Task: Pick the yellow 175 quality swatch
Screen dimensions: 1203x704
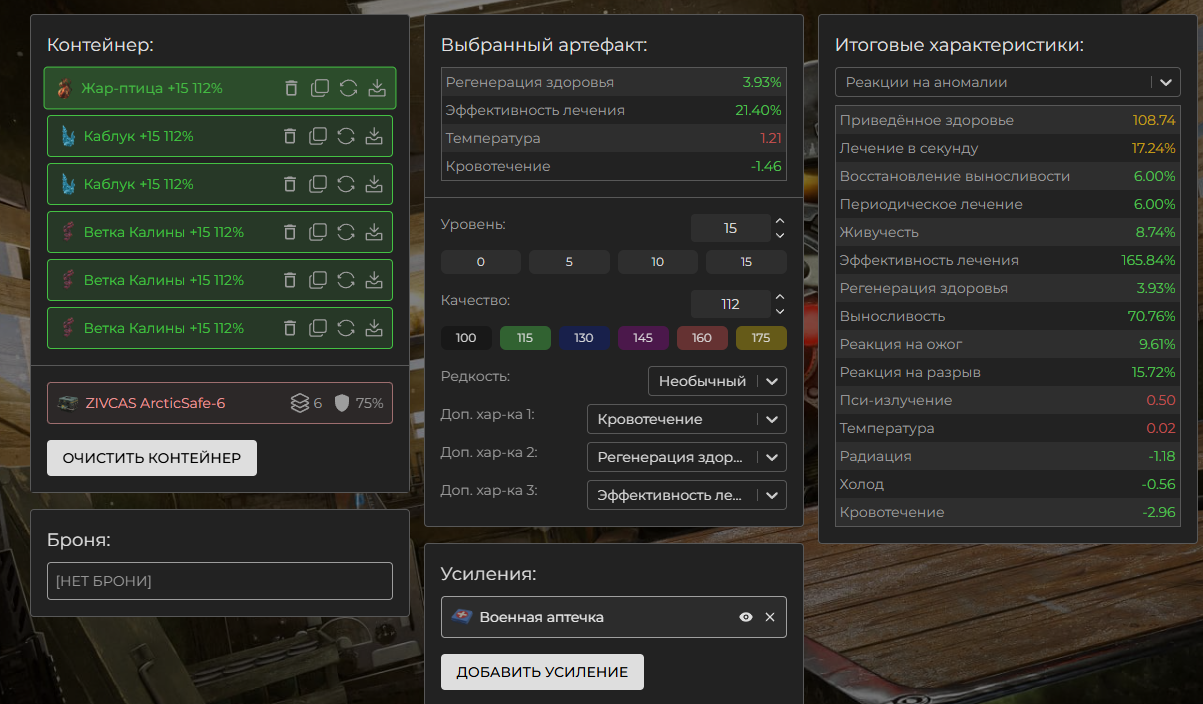Action: [761, 338]
